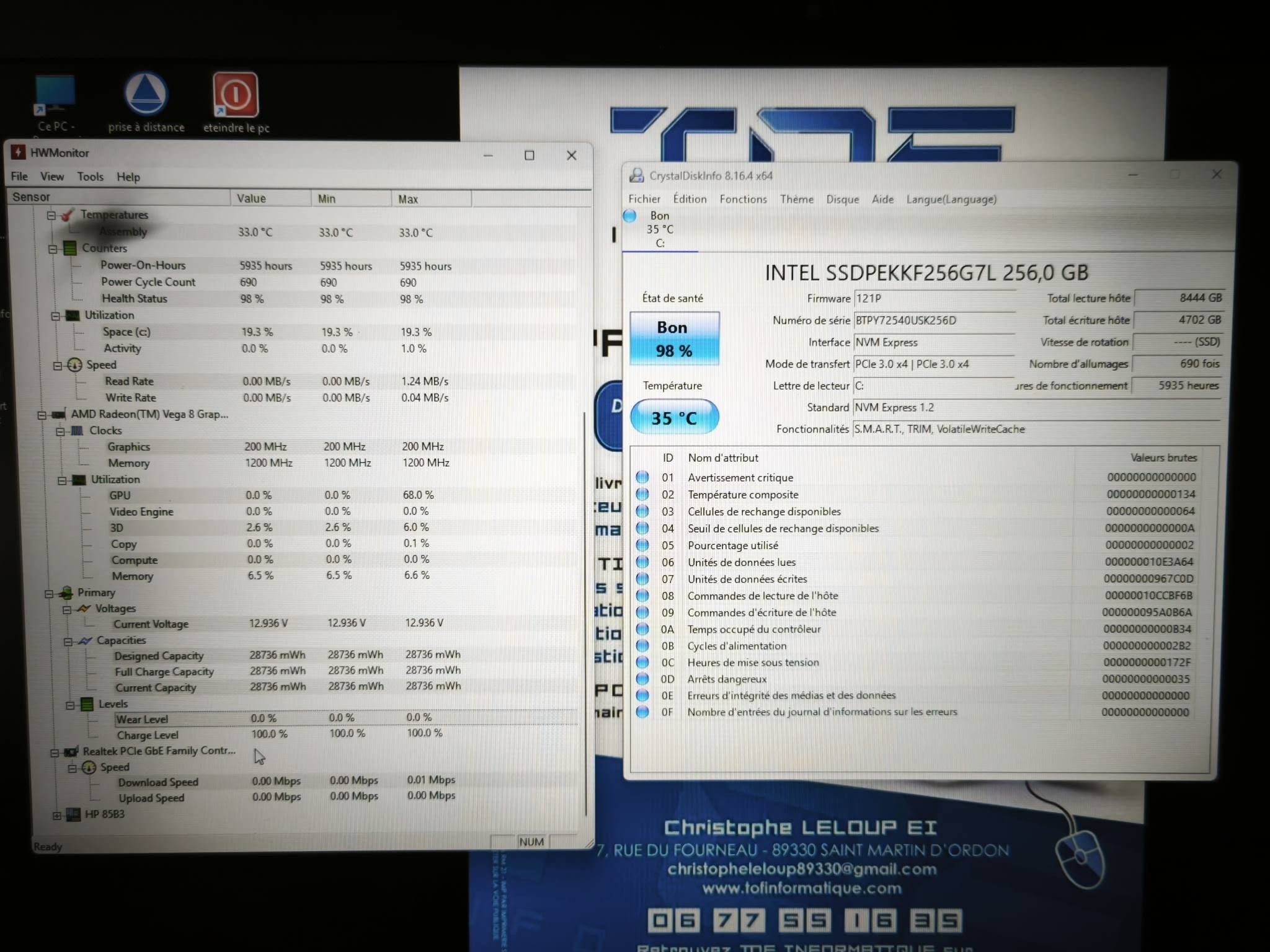Viewport: 1270px width, 952px height.
Task: Collapse the AMD Radeon Vega 8 node
Action: [x=42, y=415]
